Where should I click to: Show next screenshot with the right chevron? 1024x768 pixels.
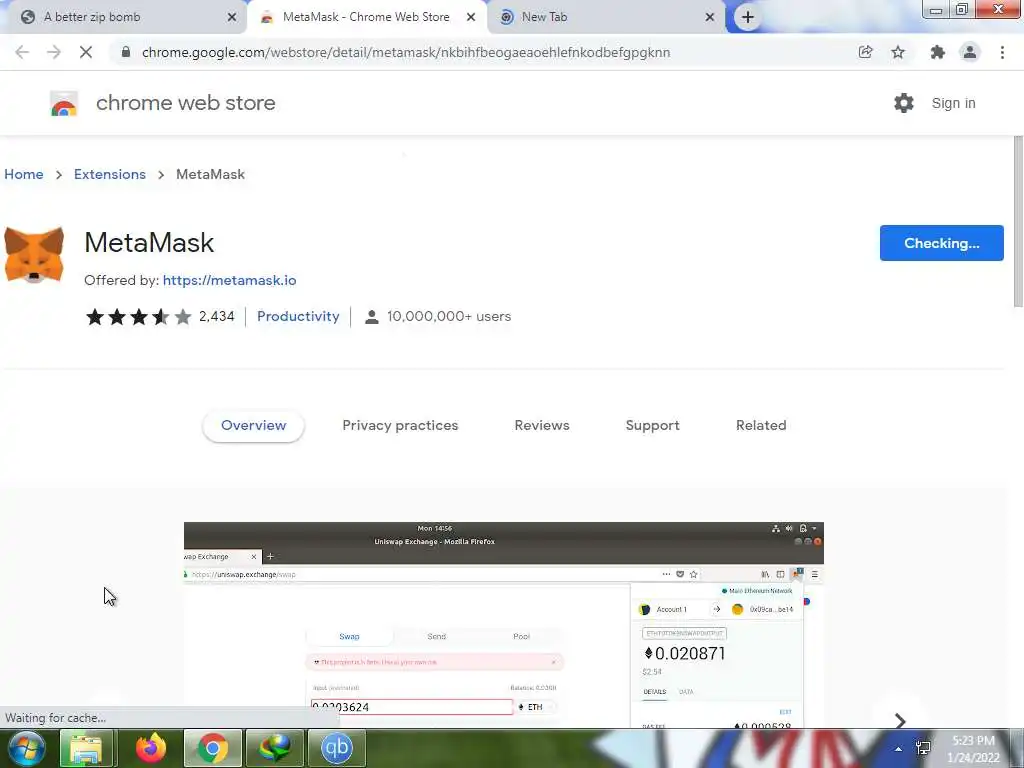point(900,720)
